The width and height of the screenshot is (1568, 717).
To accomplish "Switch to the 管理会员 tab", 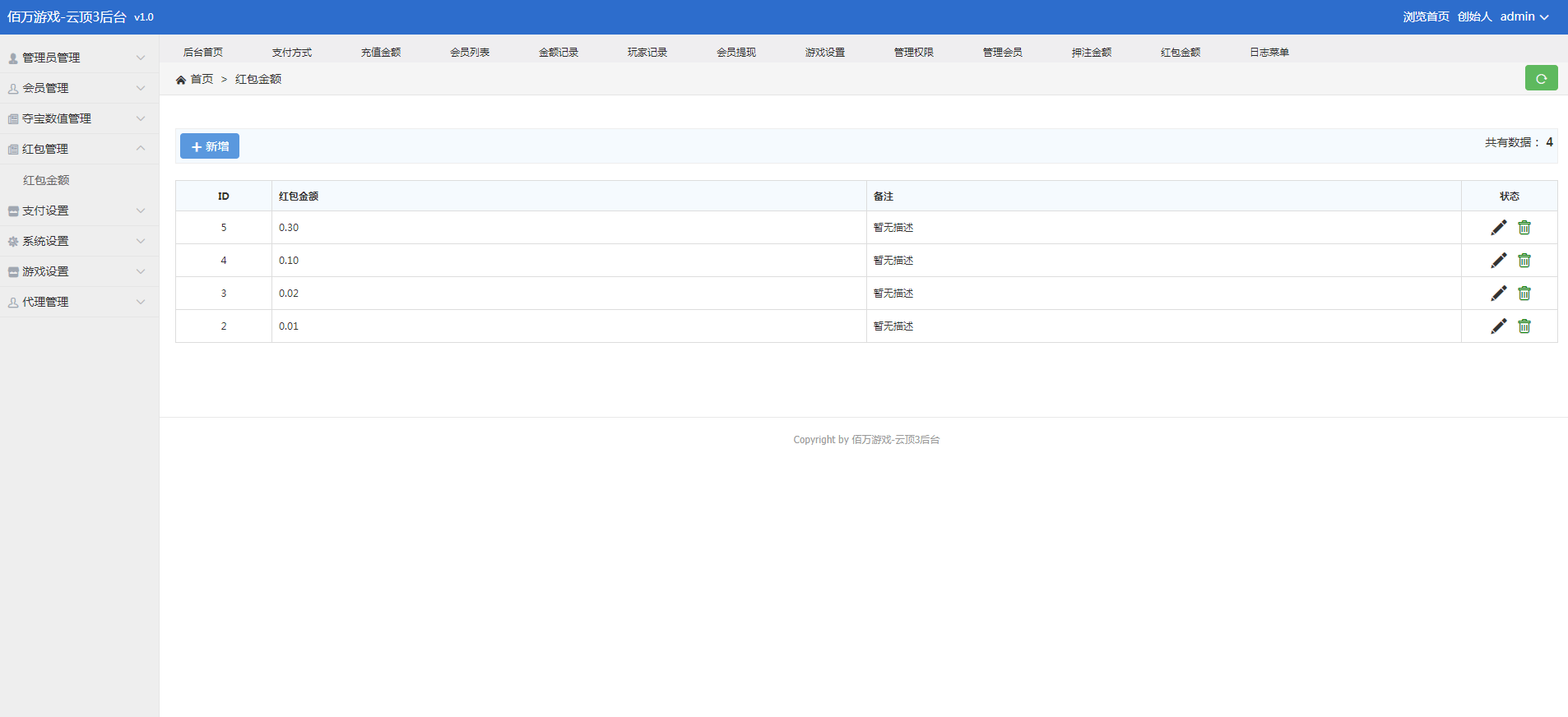I will coord(1003,52).
